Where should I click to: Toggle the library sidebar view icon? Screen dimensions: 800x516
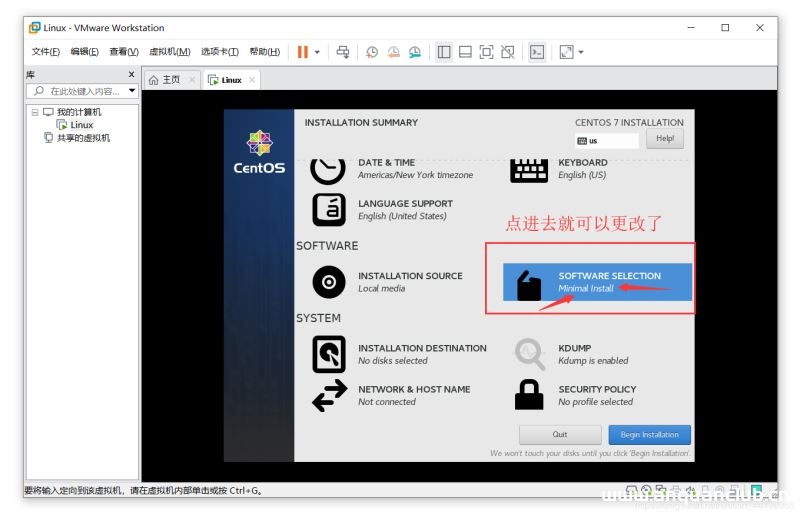tap(444, 52)
